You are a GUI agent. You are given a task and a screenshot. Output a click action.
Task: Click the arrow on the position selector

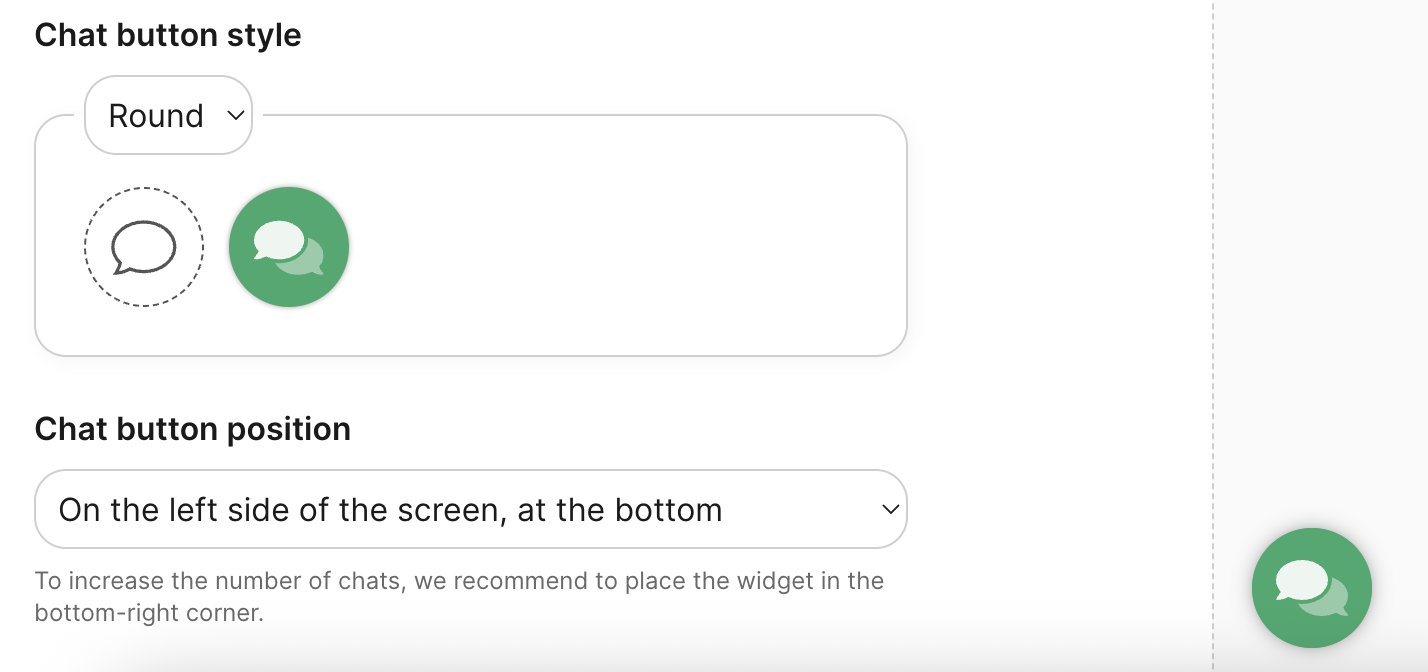coord(890,509)
